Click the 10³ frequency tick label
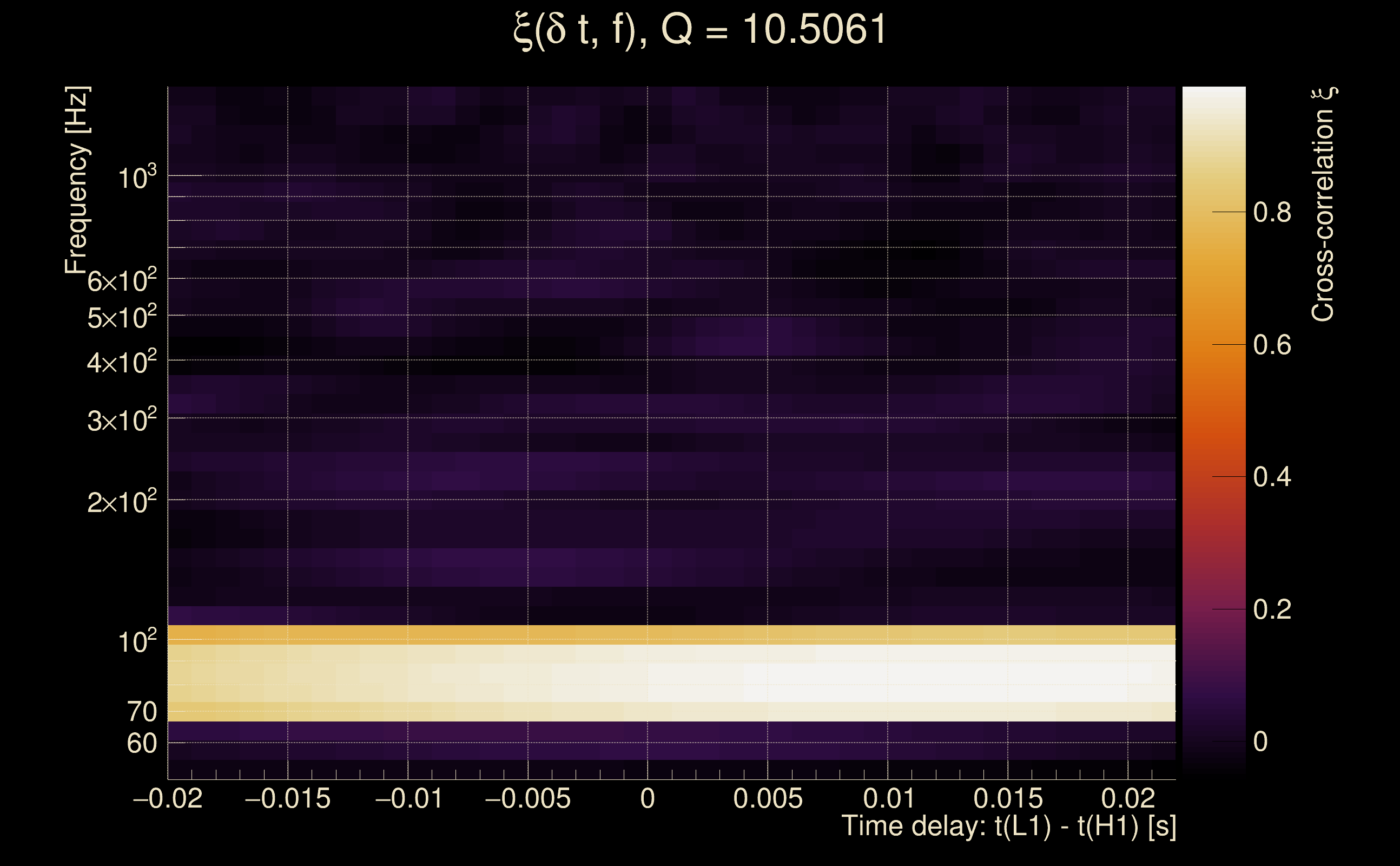This screenshot has width=1400, height=866. (137, 178)
